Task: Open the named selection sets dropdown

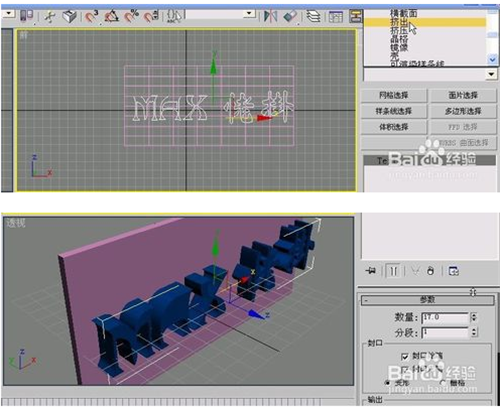Action: [250, 14]
